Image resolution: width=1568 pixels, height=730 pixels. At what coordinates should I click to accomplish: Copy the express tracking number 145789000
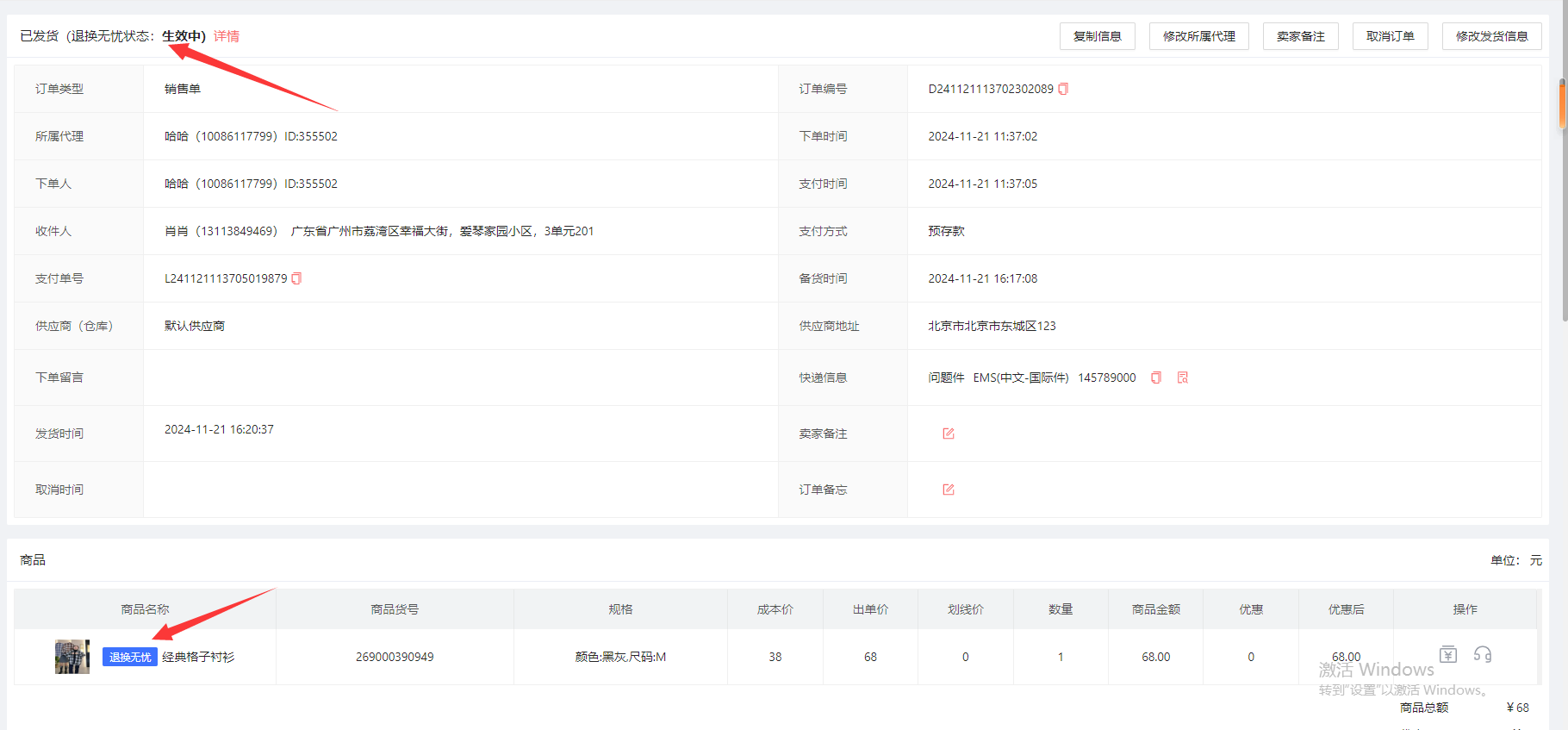click(1156, 377)
